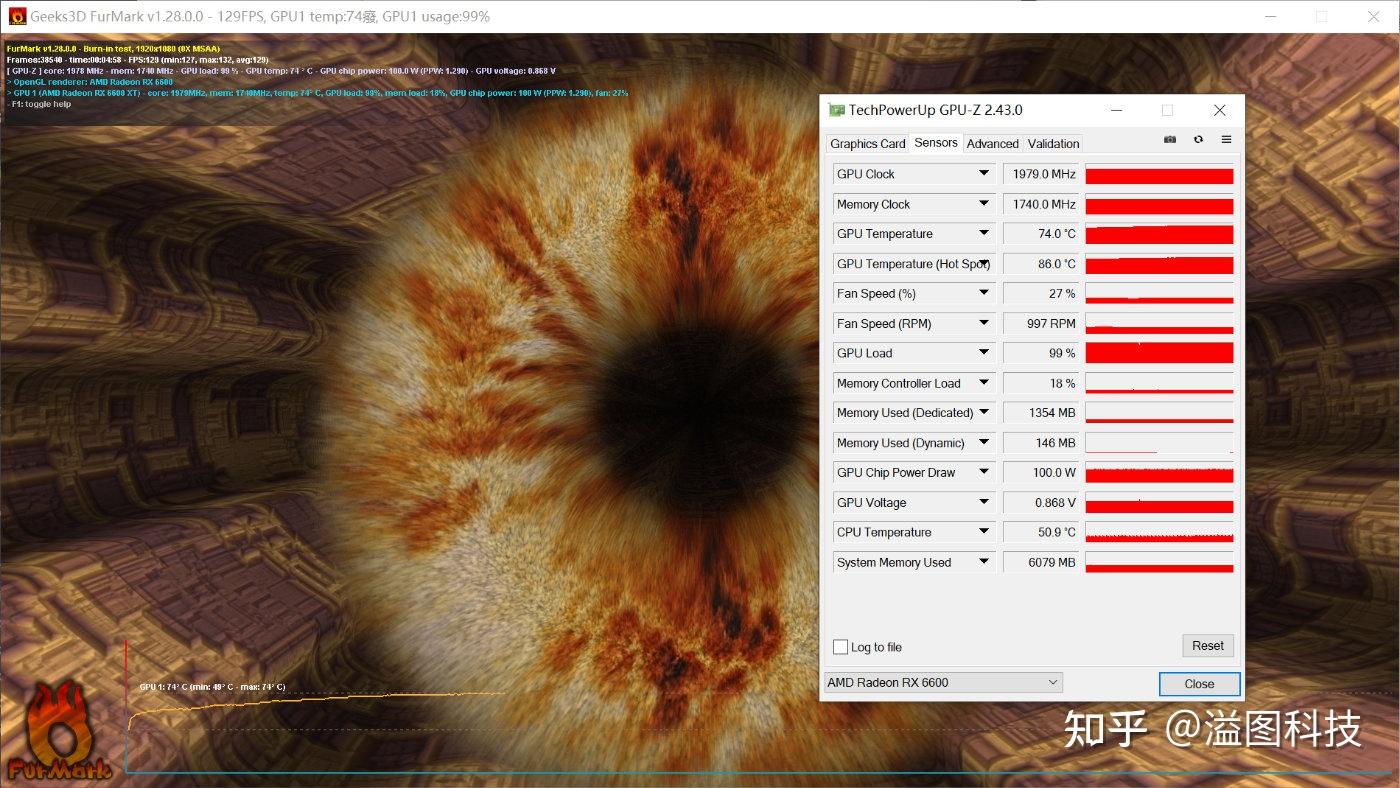Click the Memory Clock history graph

click(1160, 204)
